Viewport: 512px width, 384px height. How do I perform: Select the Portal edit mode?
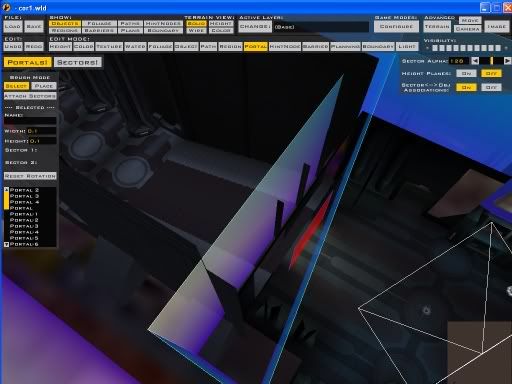tap(256, 47)
